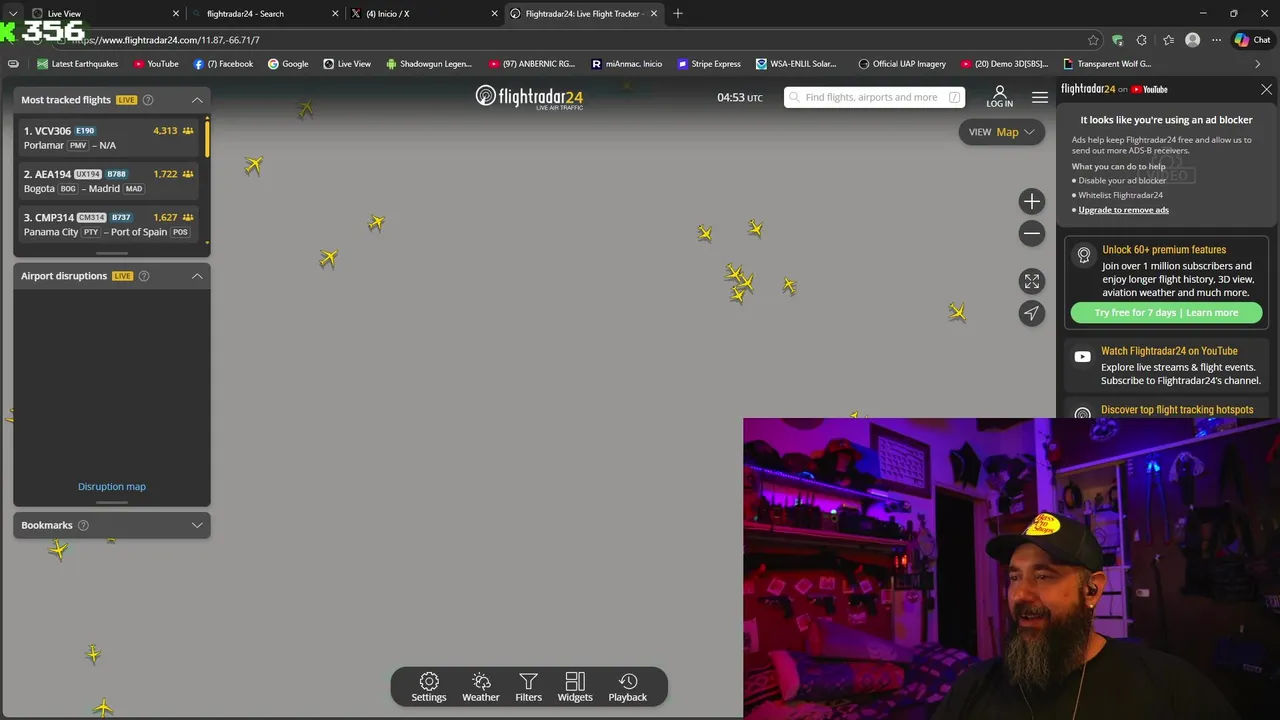Open Copilot Chat button in browser

(x=1253, y=40)
